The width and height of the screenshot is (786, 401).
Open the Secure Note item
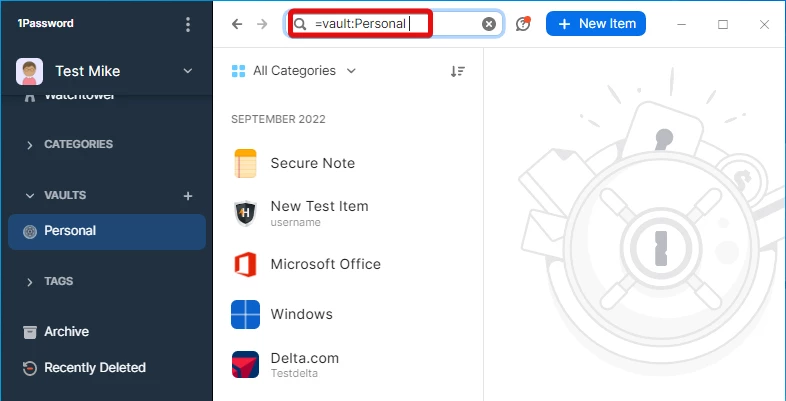click(x=348, y=163)
